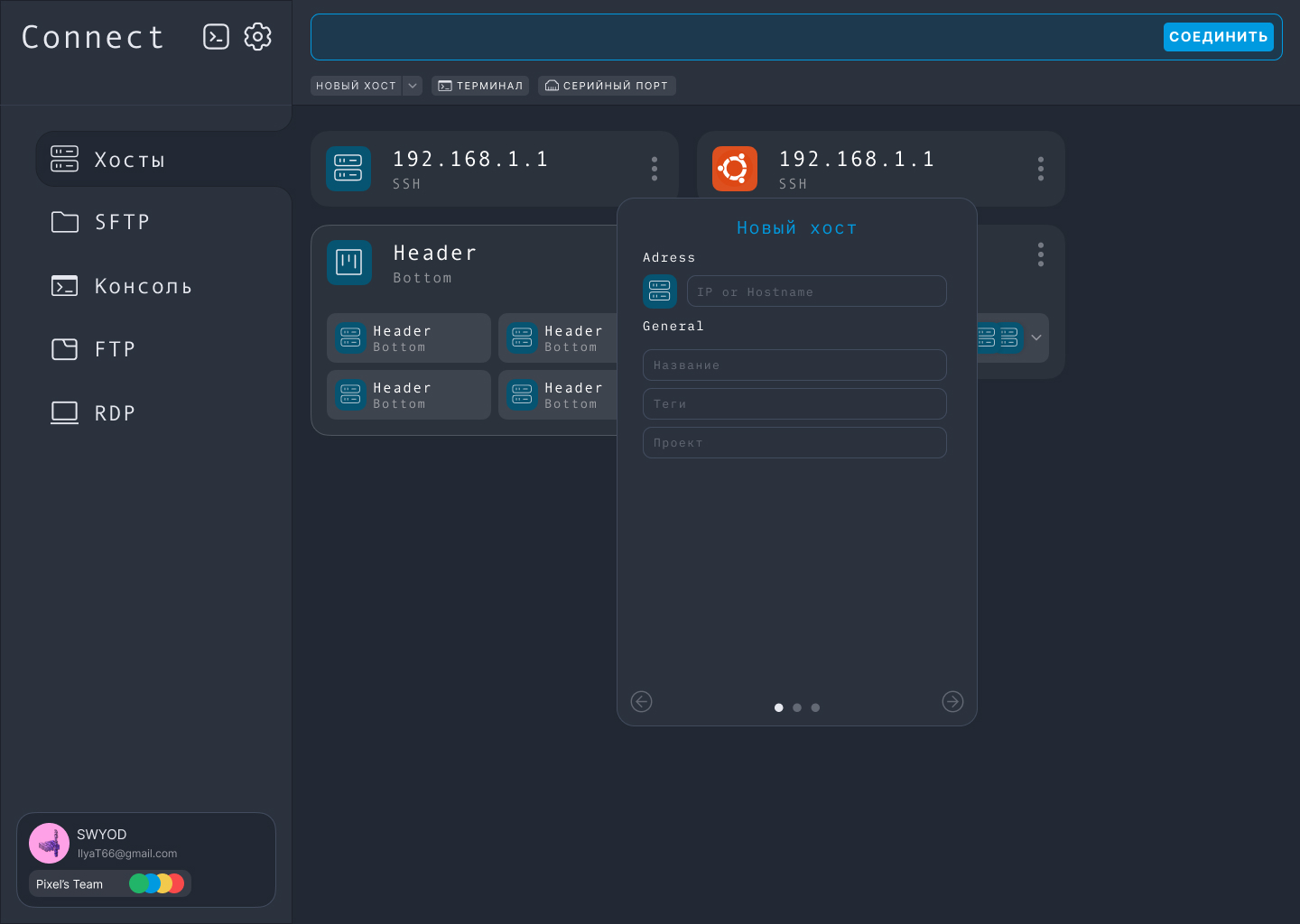
Task: Click the next arrow in the Новый хост dialog
Action: coord(952,701)
